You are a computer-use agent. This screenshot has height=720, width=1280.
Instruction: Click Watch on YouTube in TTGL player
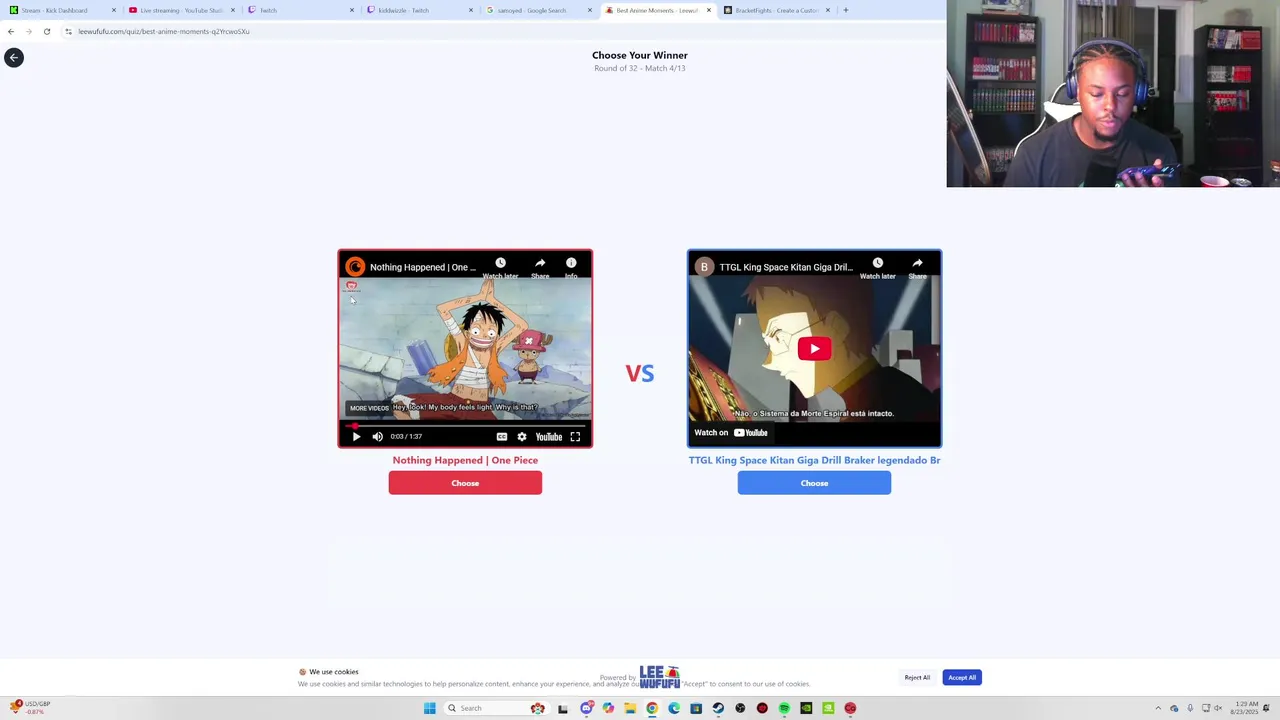pos(731,433)
